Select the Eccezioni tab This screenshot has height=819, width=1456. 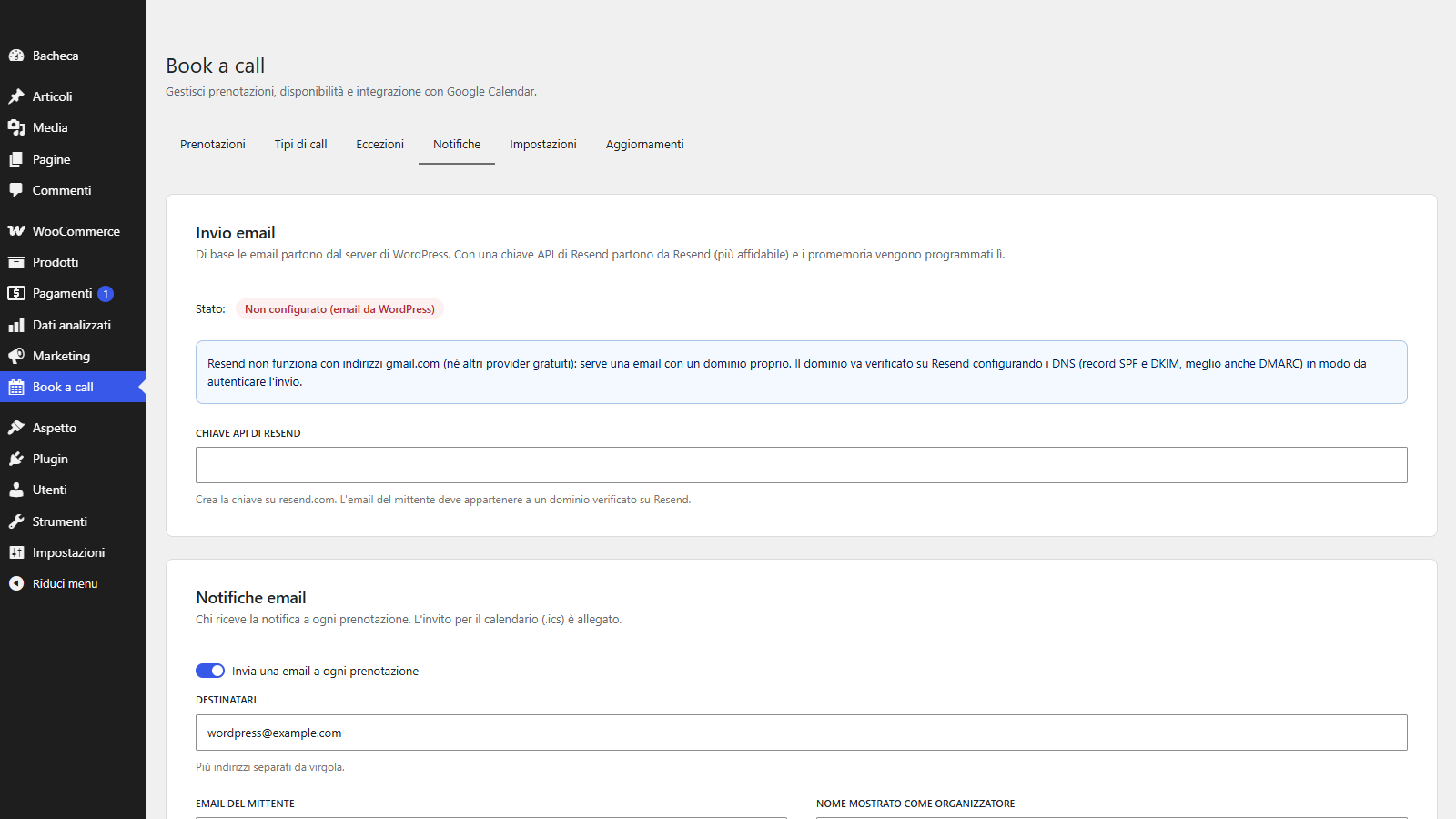point(379,145)
